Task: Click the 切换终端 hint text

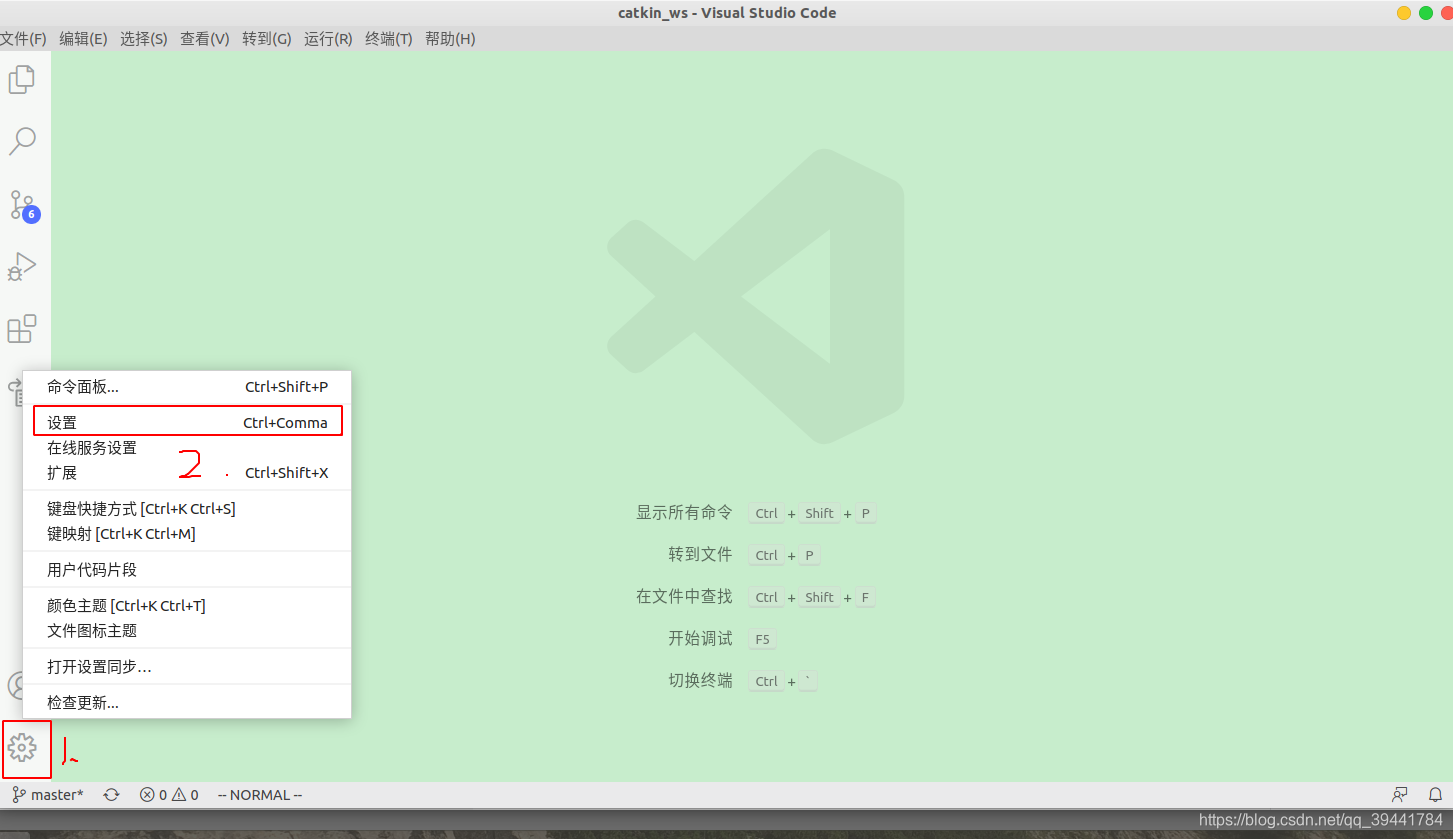Action: coord(700,681)
